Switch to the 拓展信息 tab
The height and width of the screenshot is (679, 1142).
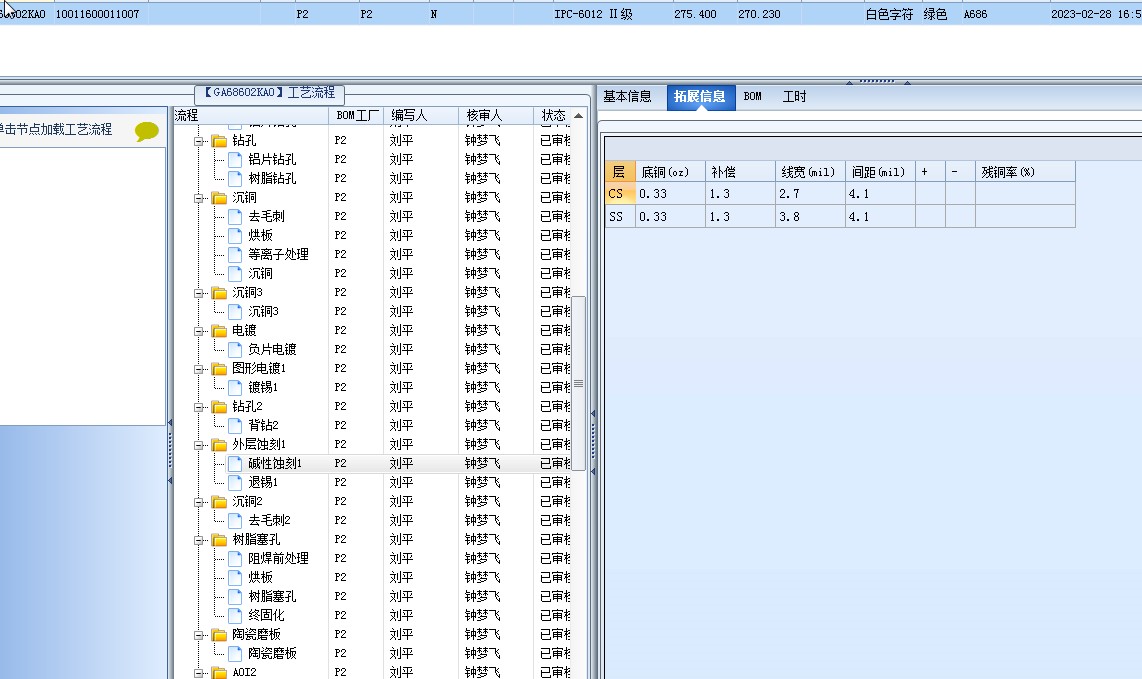click(699, 96)
